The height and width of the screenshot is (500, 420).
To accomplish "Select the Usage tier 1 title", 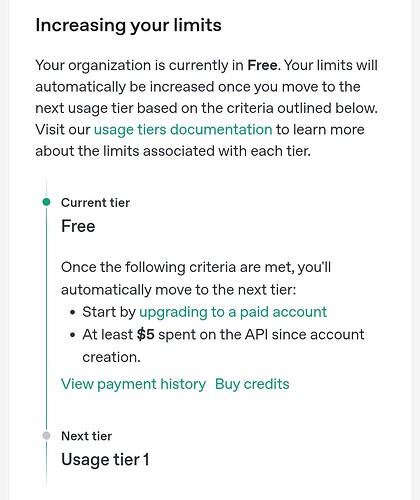I will coord(105,460).
